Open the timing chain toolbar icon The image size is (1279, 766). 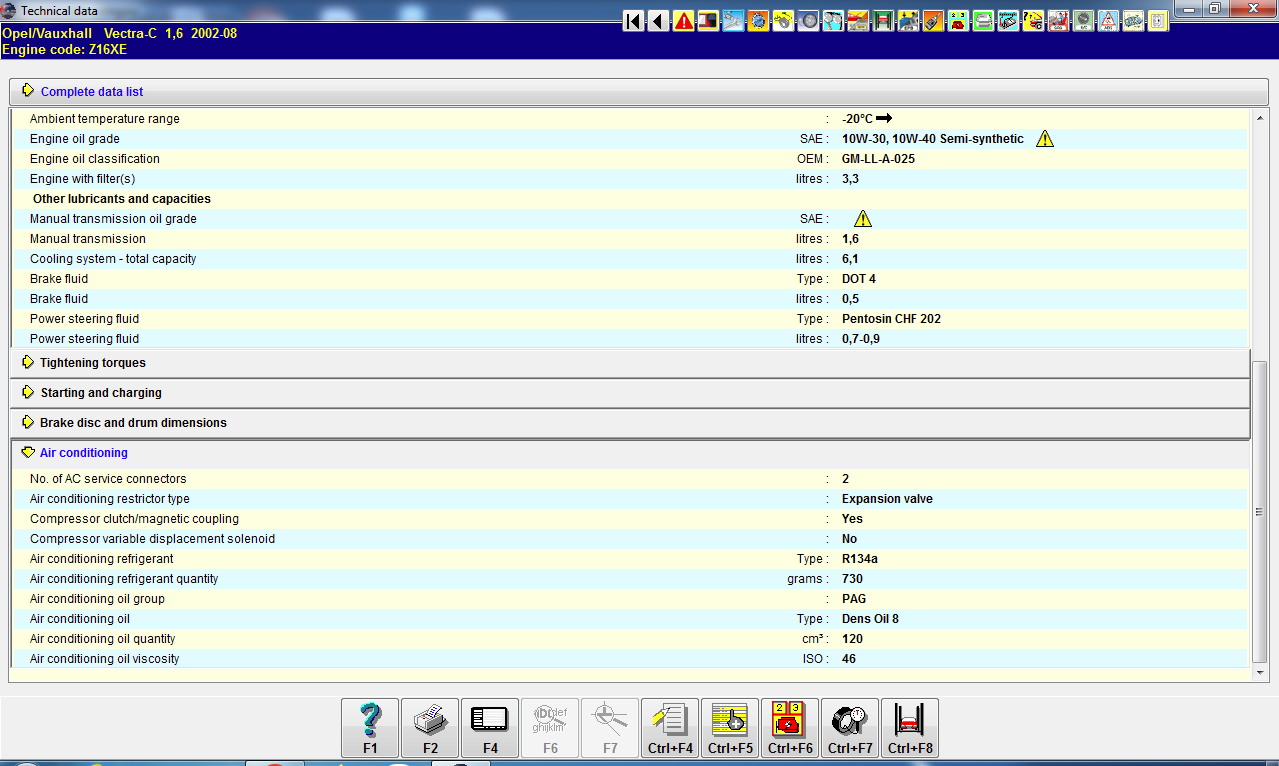(x=1133, y=20)
